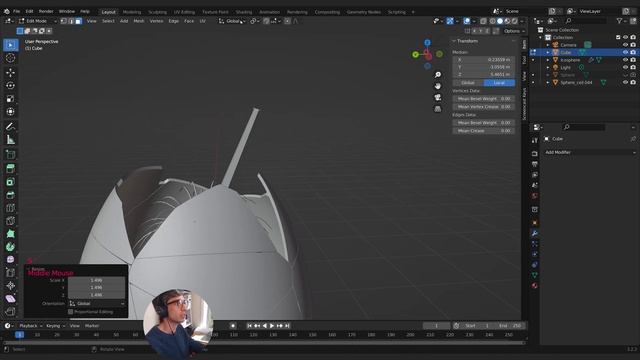Activate the Transform tool
The image size is (640, 360).
[11, 111]
